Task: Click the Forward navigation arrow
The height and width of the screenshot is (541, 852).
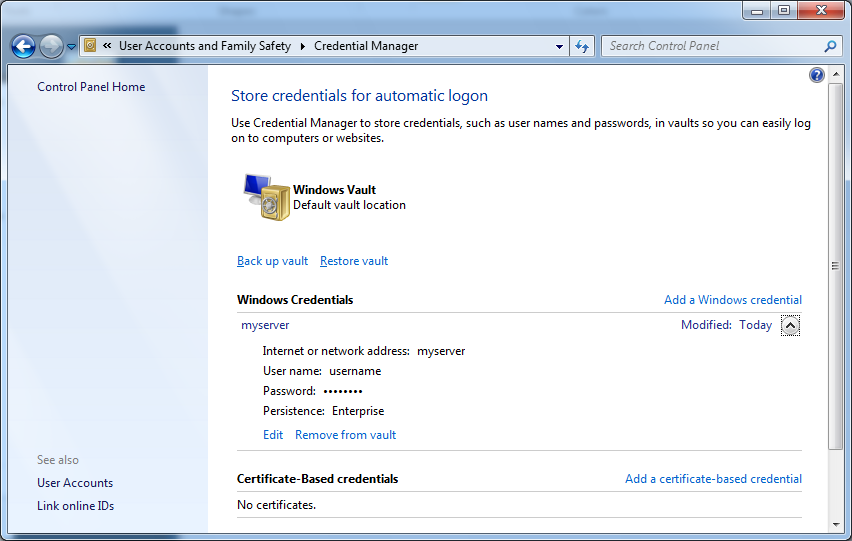Action: point(52,46)
